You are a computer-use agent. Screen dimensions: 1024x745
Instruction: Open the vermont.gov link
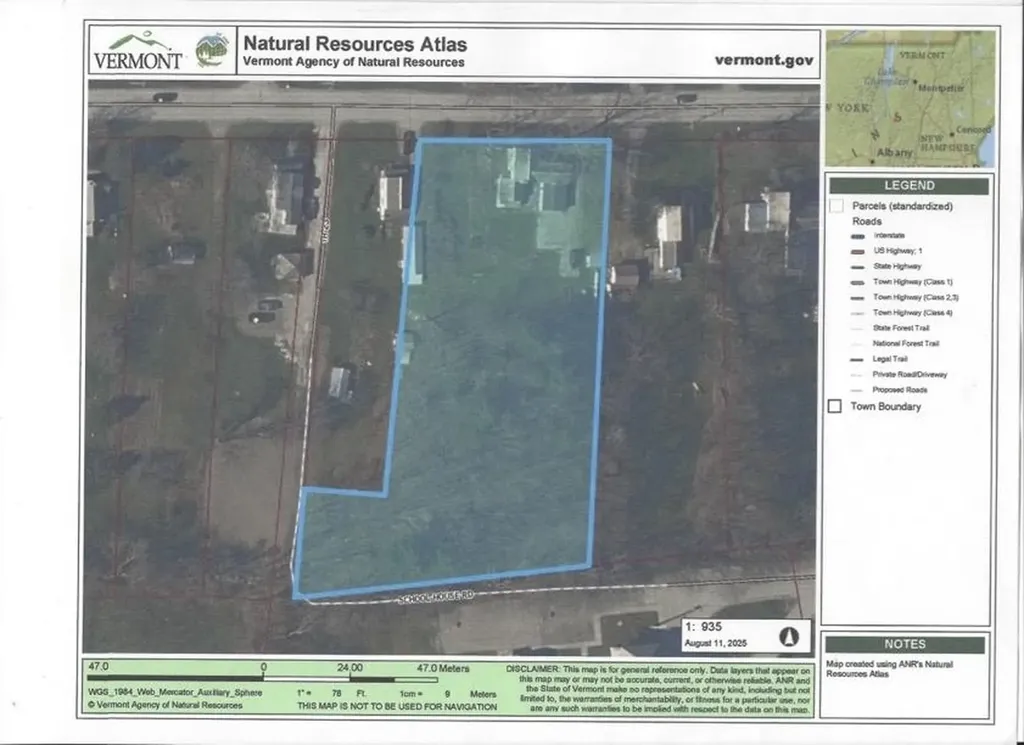pos(760,60)
